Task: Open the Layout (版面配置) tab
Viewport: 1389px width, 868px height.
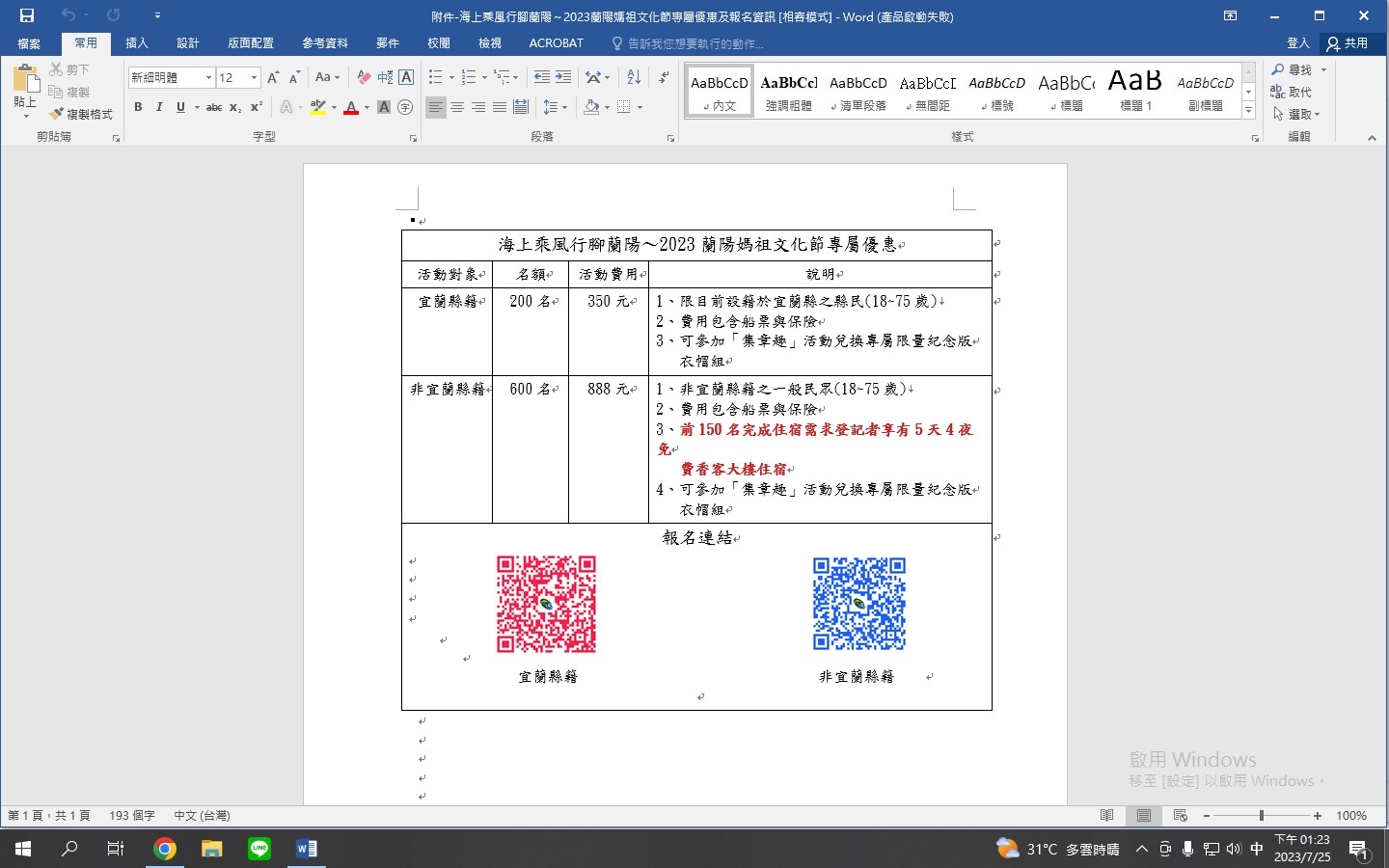Action: click(251, 43)
